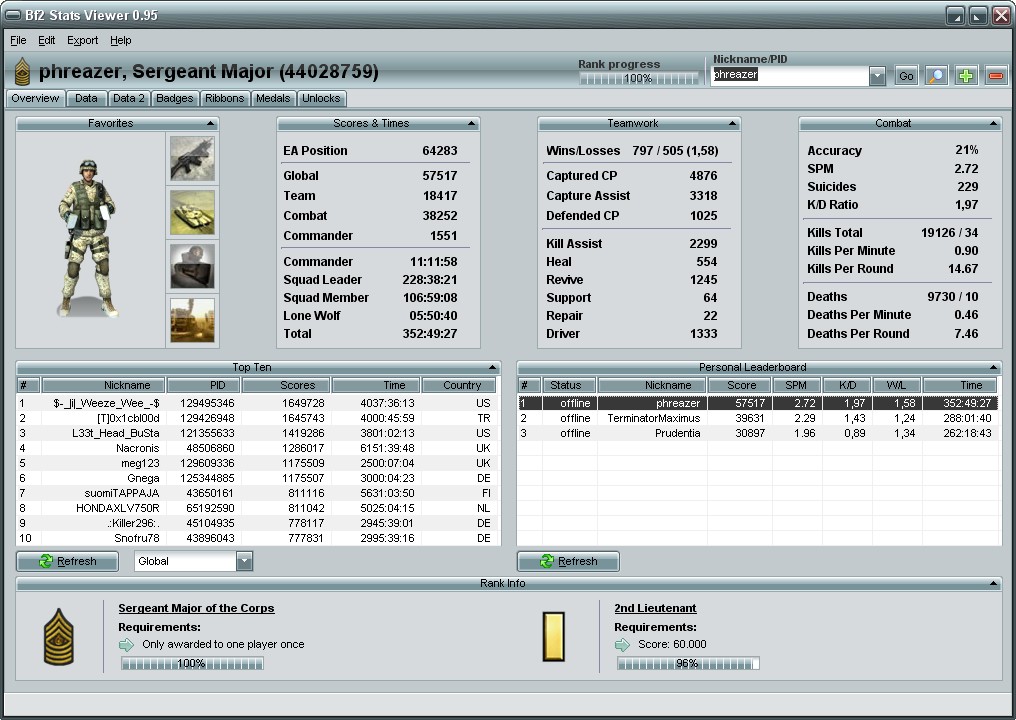Image resolution: width=1016 pixels, height=720 pixels.
Task: Open the Global leaderboard type dropdown
Action: pyautogui.click(x=244, y=561)
